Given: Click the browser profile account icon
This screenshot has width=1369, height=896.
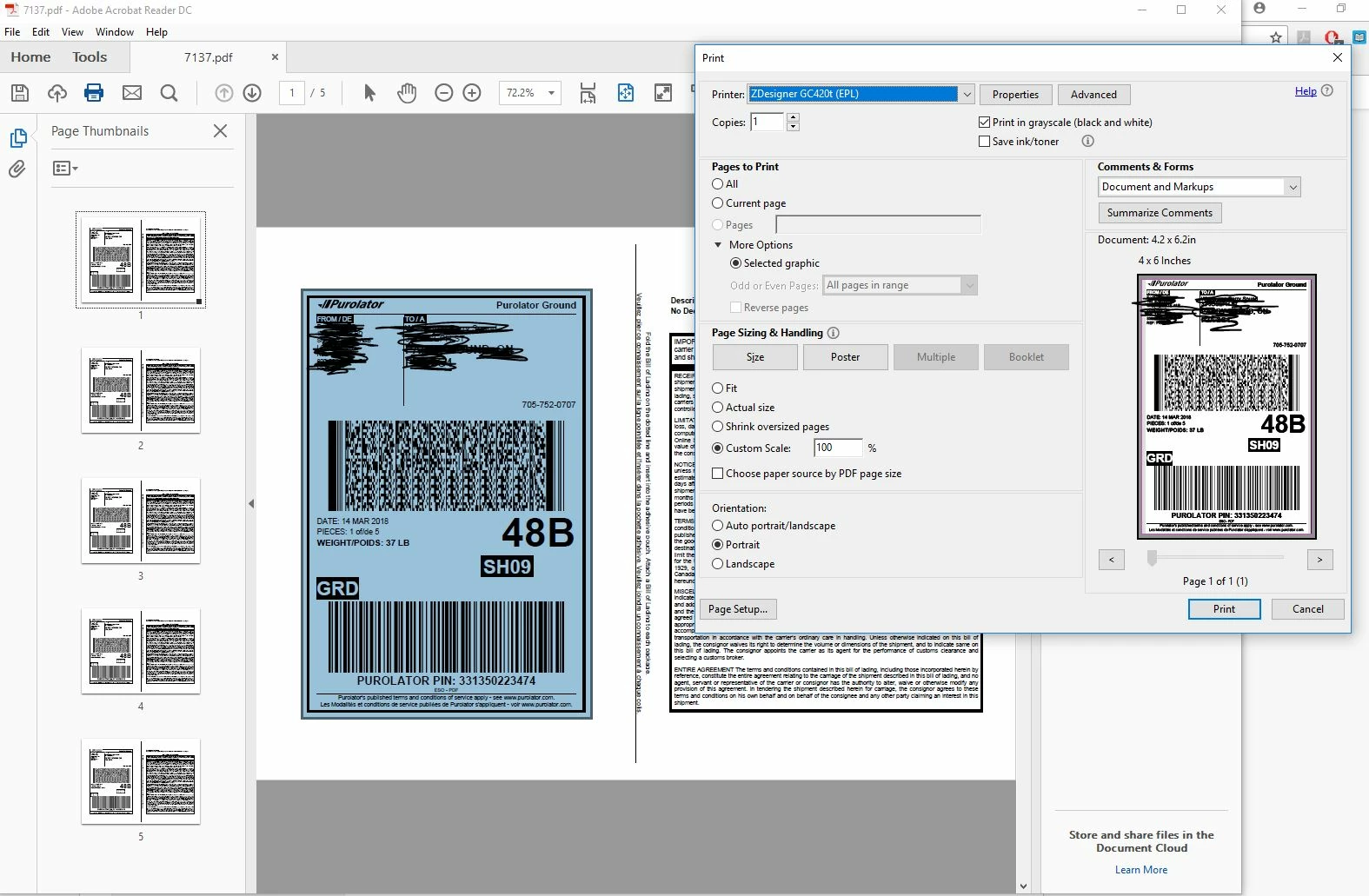Looking at the screenshot, I should 1259,9.
